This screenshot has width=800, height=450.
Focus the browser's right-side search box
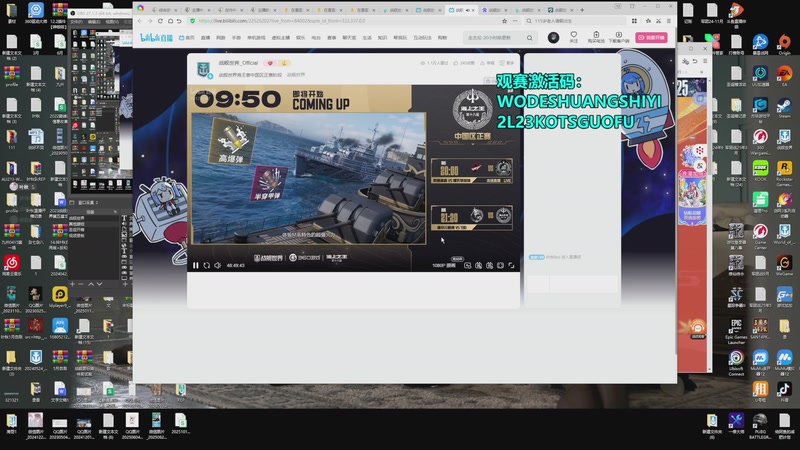coord(574,21)
